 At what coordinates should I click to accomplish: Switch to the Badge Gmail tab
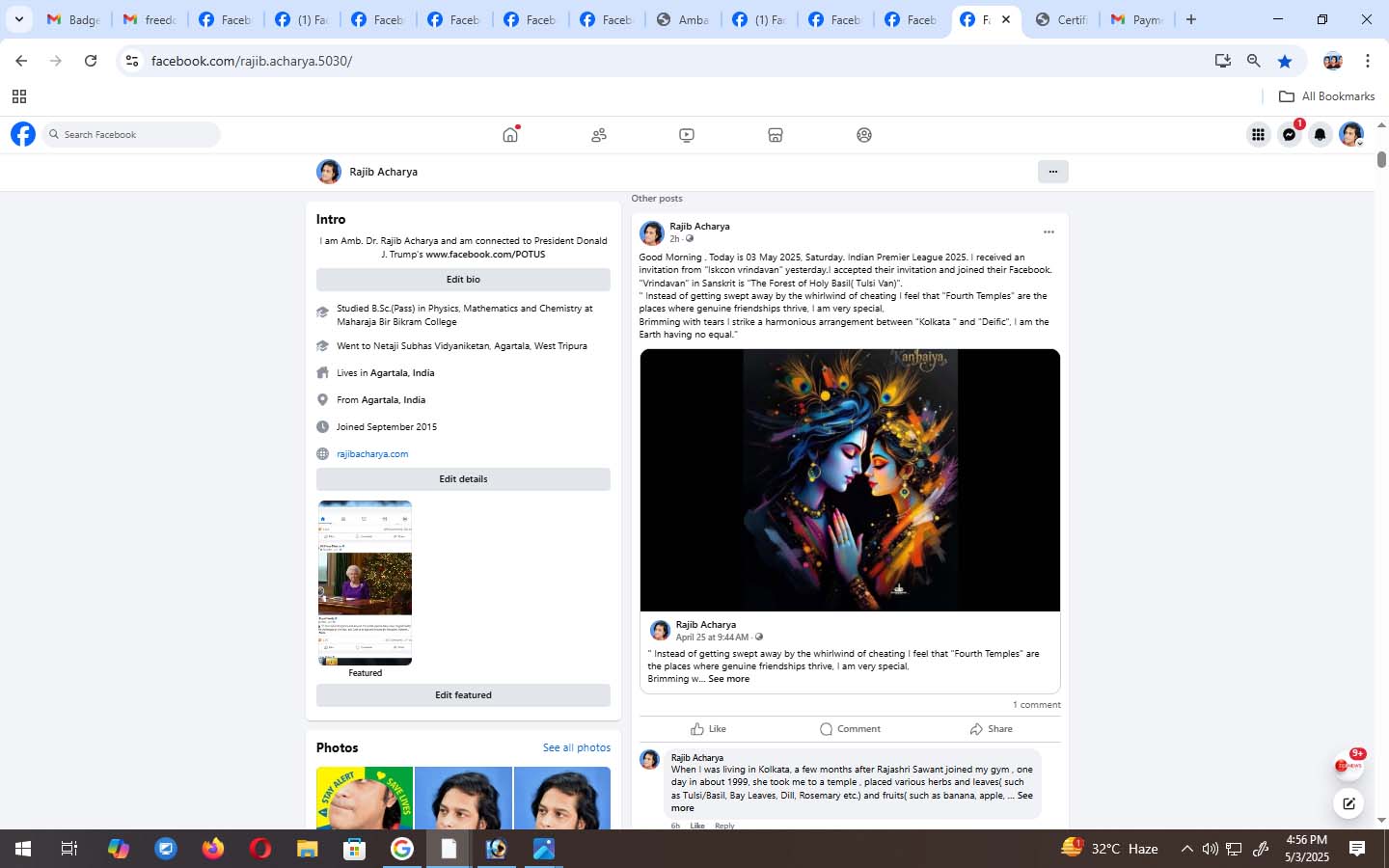[x=73, y=19]
